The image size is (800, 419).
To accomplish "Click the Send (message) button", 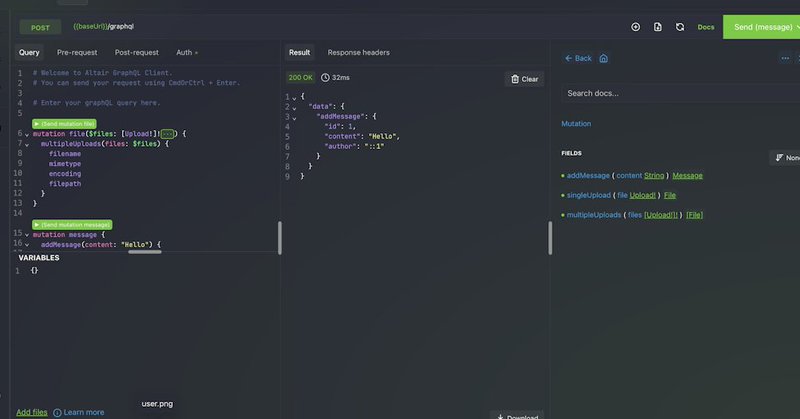I will point(763,27).
